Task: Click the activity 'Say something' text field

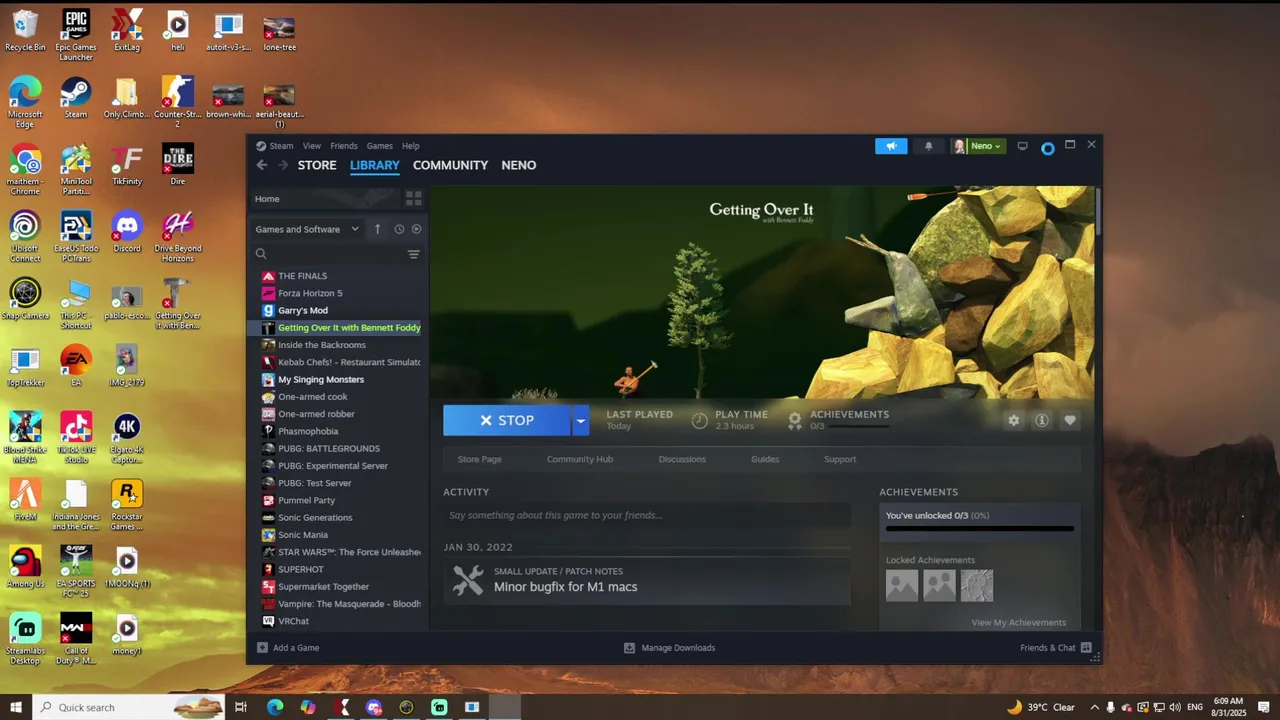Action: click(x=647, y=516)
